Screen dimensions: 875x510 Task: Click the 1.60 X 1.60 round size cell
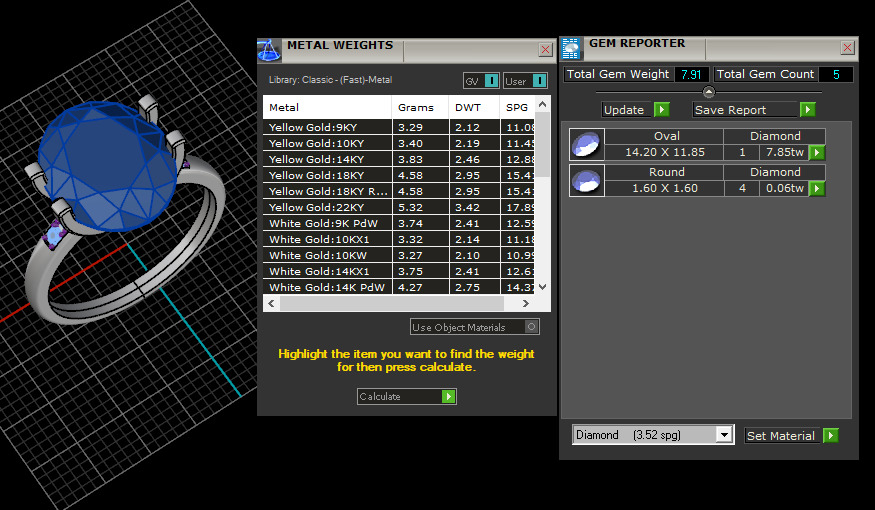point(664,189)
